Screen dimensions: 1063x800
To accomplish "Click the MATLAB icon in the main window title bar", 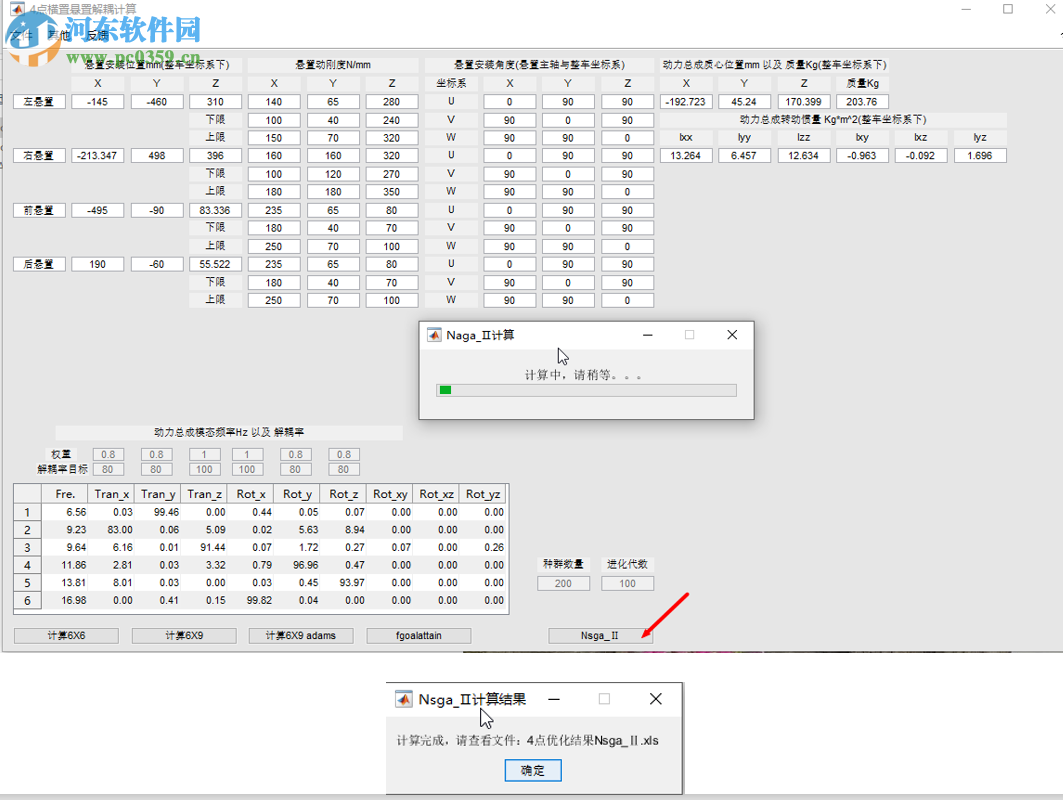I will (17, 9).
